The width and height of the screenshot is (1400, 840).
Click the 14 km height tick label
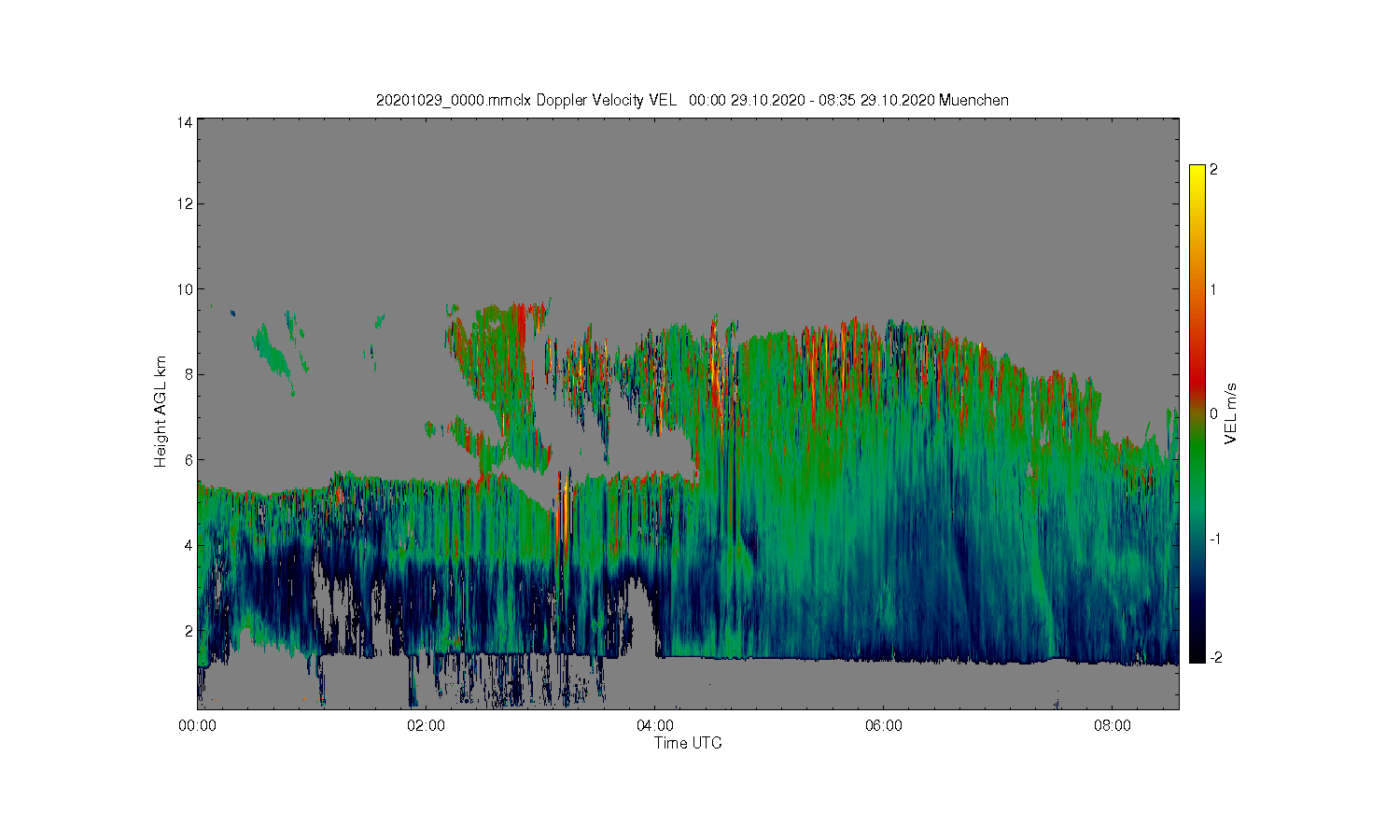point(186,121)
